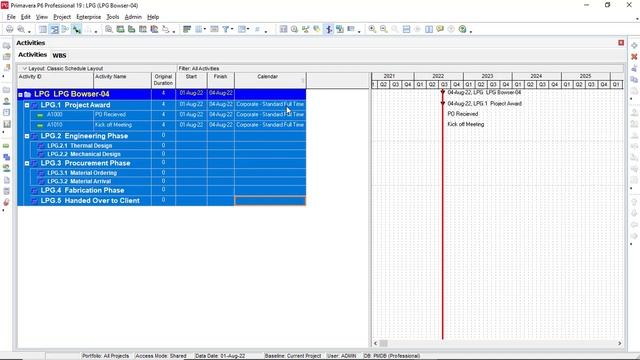Toggle the Gantt Chart view button
Image resolution: width=640 pixels, height=360 pixels.
(54, 29)
